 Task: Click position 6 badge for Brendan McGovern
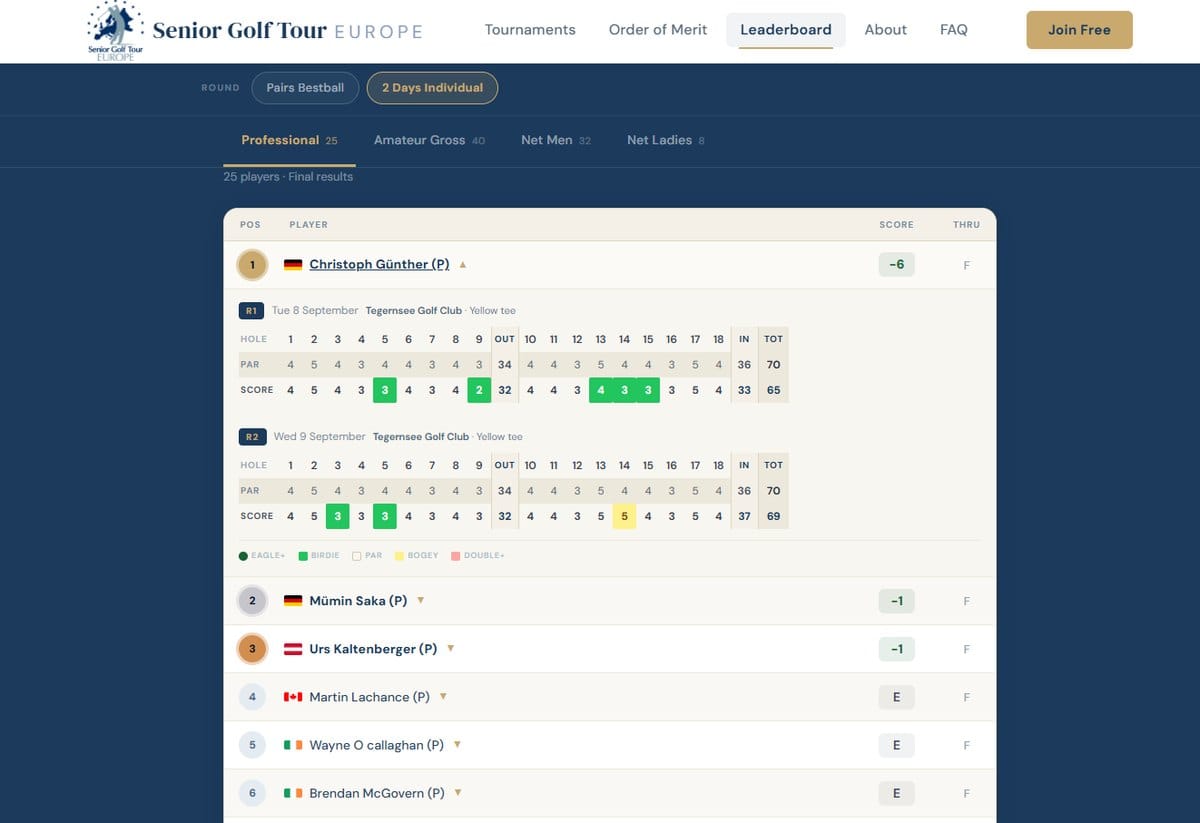(x=252, y=793)
